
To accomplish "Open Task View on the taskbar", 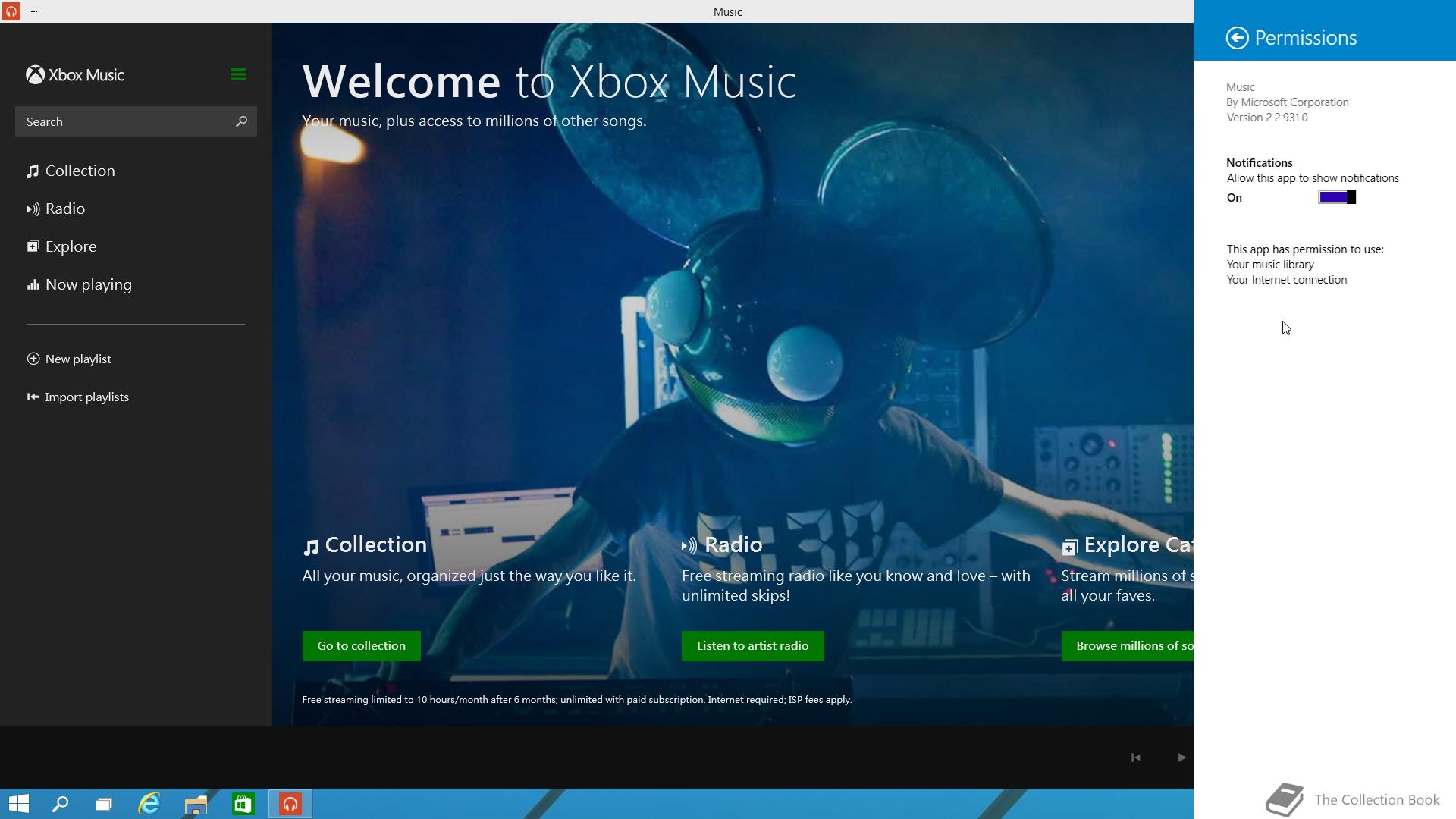I will [x=104, y=804].
